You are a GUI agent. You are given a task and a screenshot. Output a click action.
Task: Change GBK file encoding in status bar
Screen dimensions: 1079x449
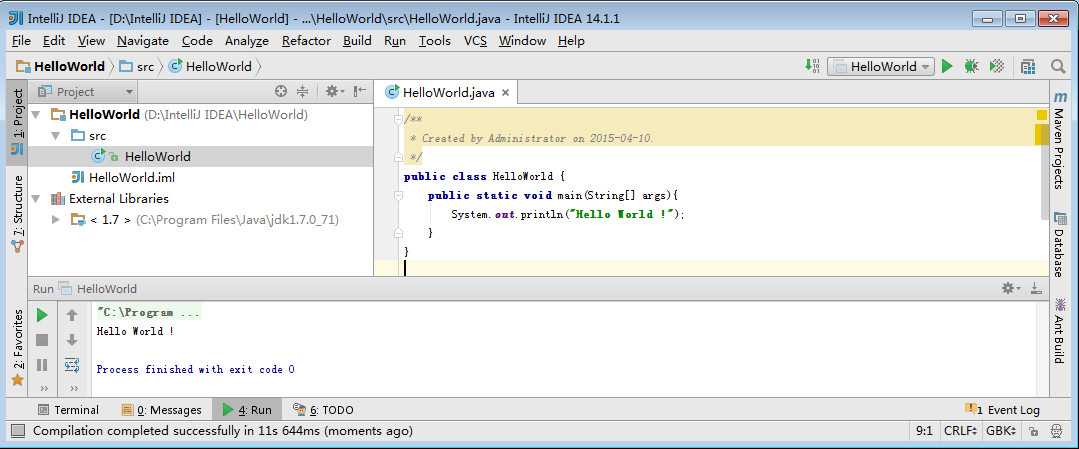pos(1001,431)
